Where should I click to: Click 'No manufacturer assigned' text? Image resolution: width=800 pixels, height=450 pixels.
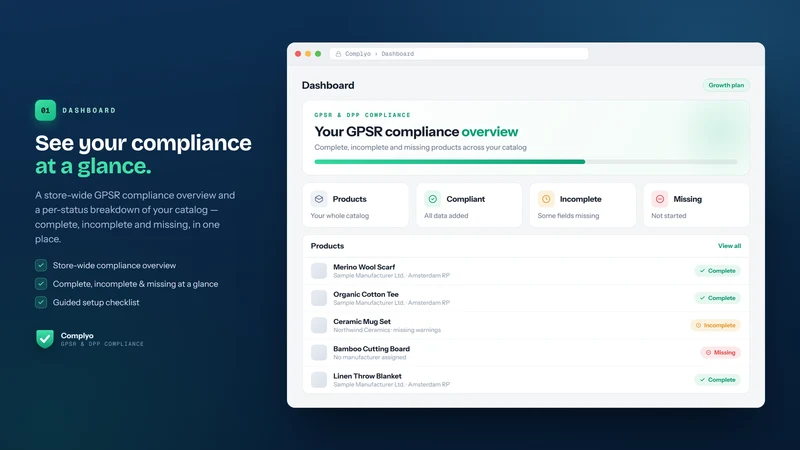[369, 357]
